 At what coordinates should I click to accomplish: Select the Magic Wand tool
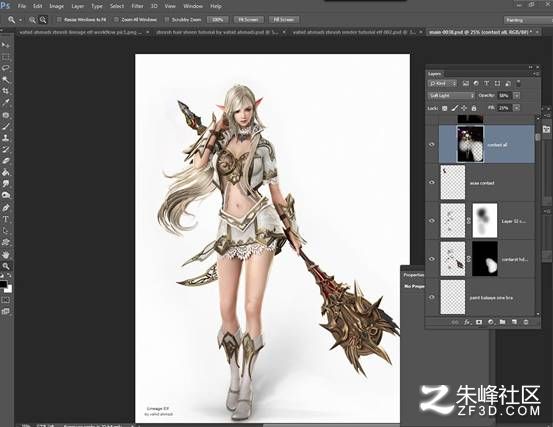(5, 80)
